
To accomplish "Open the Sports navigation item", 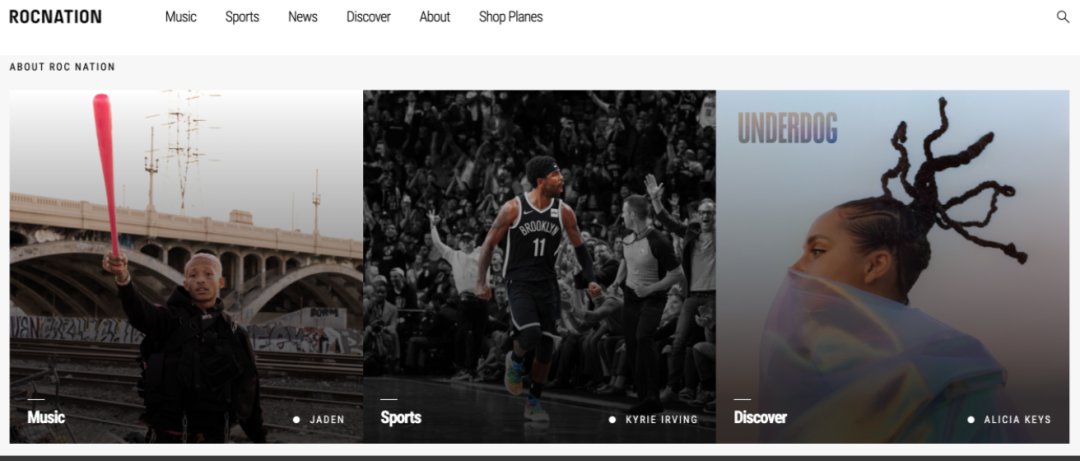I will point(242,17).
